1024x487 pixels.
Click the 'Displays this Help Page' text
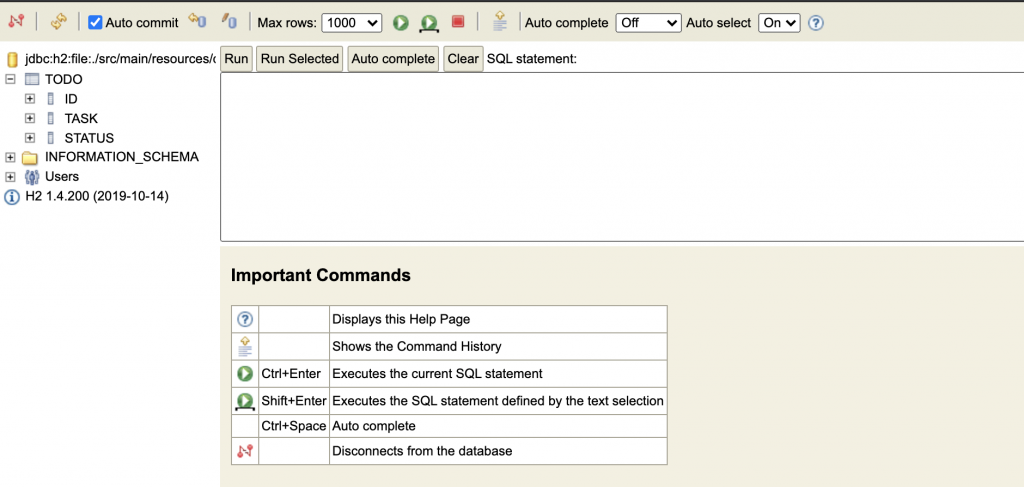click(401, 319)
